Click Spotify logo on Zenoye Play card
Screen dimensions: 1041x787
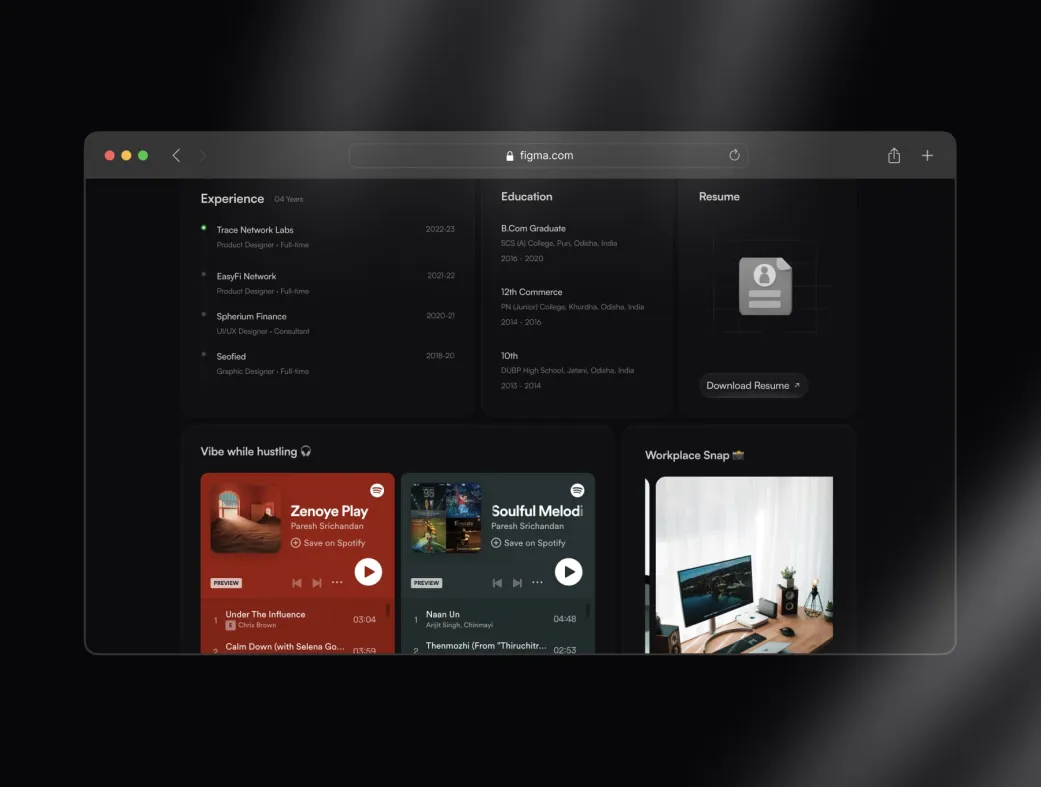tap(377, 490)
